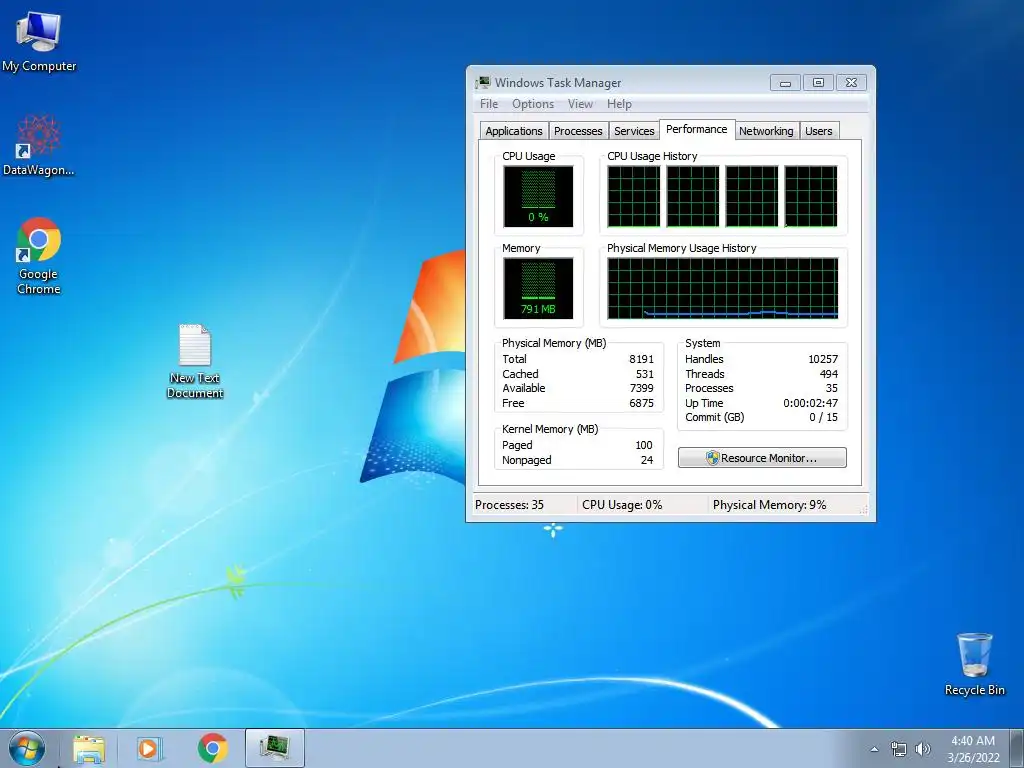Switch to the Services tab
1024x768 pixels.
pyautogui.click(x=634, y=131)
